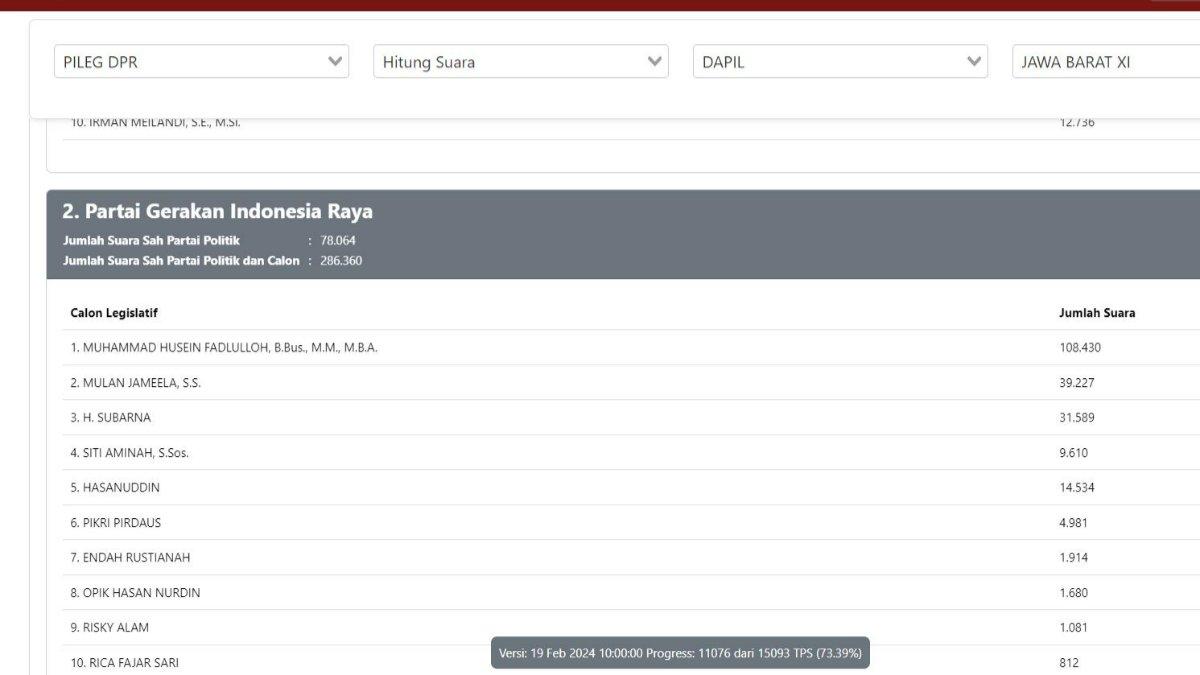The width and height of the screenshot is (1200, 675).
Task: Select row HASANUDDIN
Action: 631,487
